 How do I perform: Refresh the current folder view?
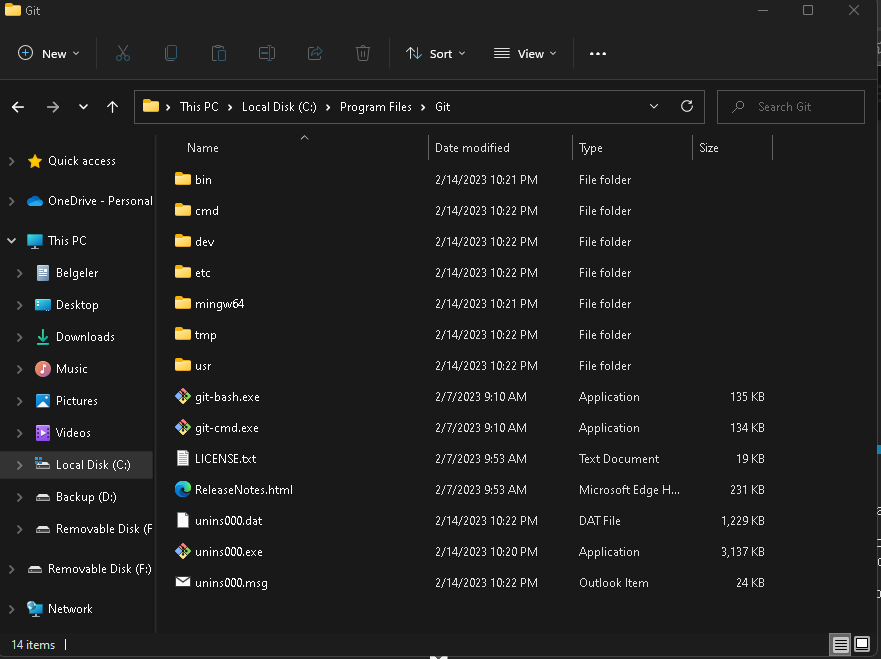pos(686,107)
